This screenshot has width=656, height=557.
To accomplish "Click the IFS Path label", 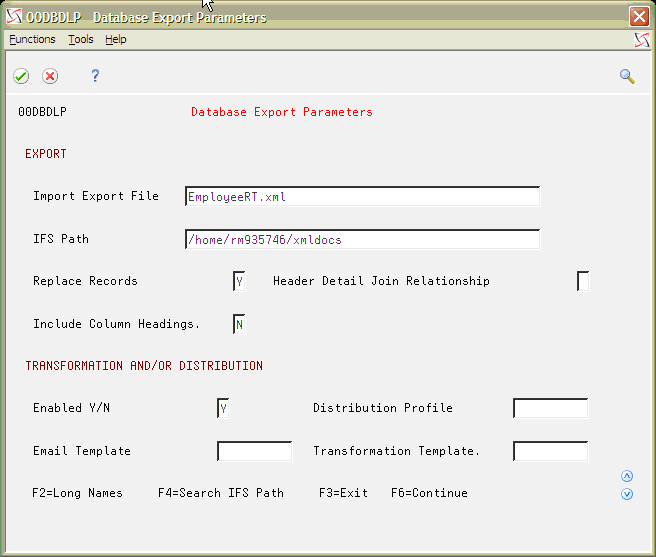I will (61, 239).
